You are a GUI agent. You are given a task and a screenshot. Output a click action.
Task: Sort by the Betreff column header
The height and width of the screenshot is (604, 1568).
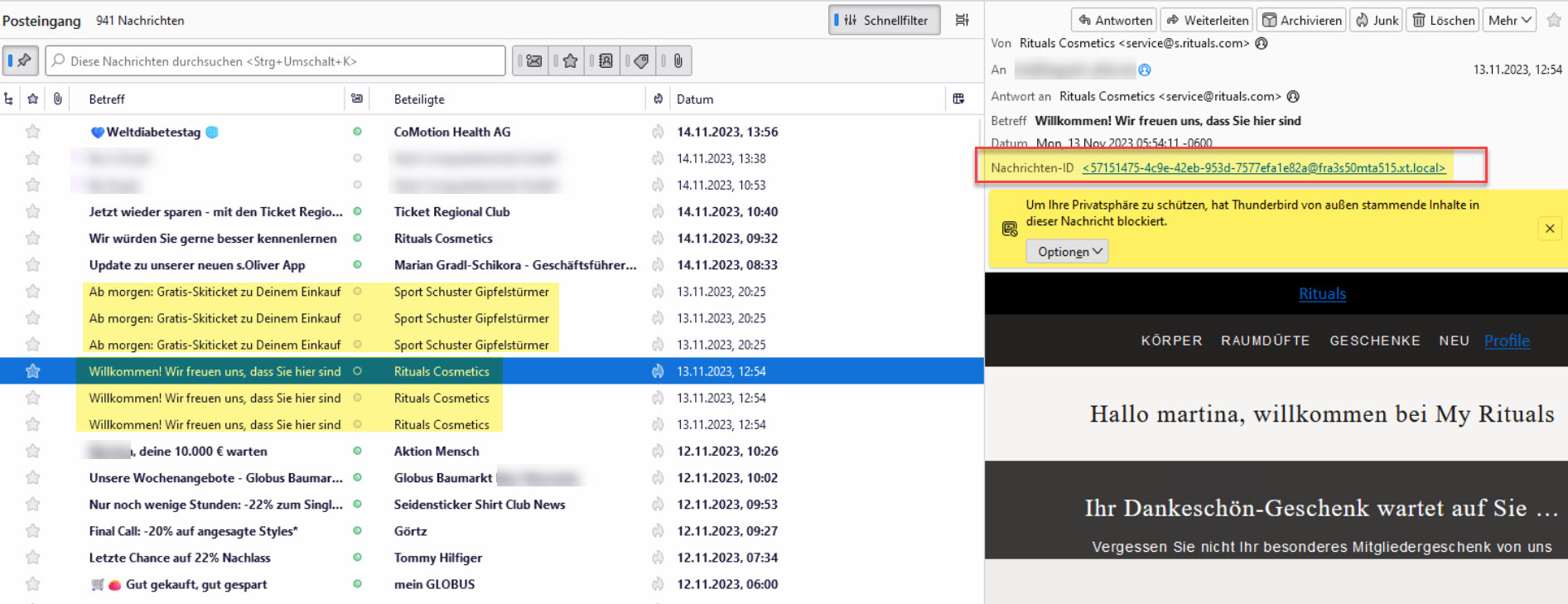[x=107, y=99]
